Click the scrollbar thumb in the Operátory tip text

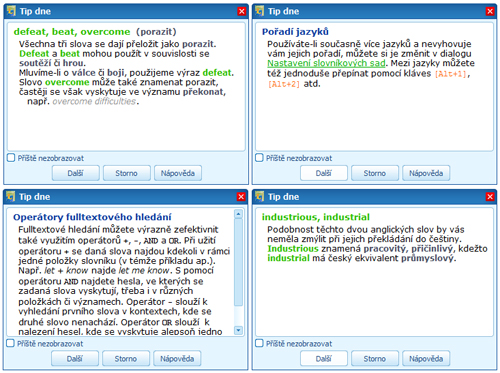click(x=238, y=262)
